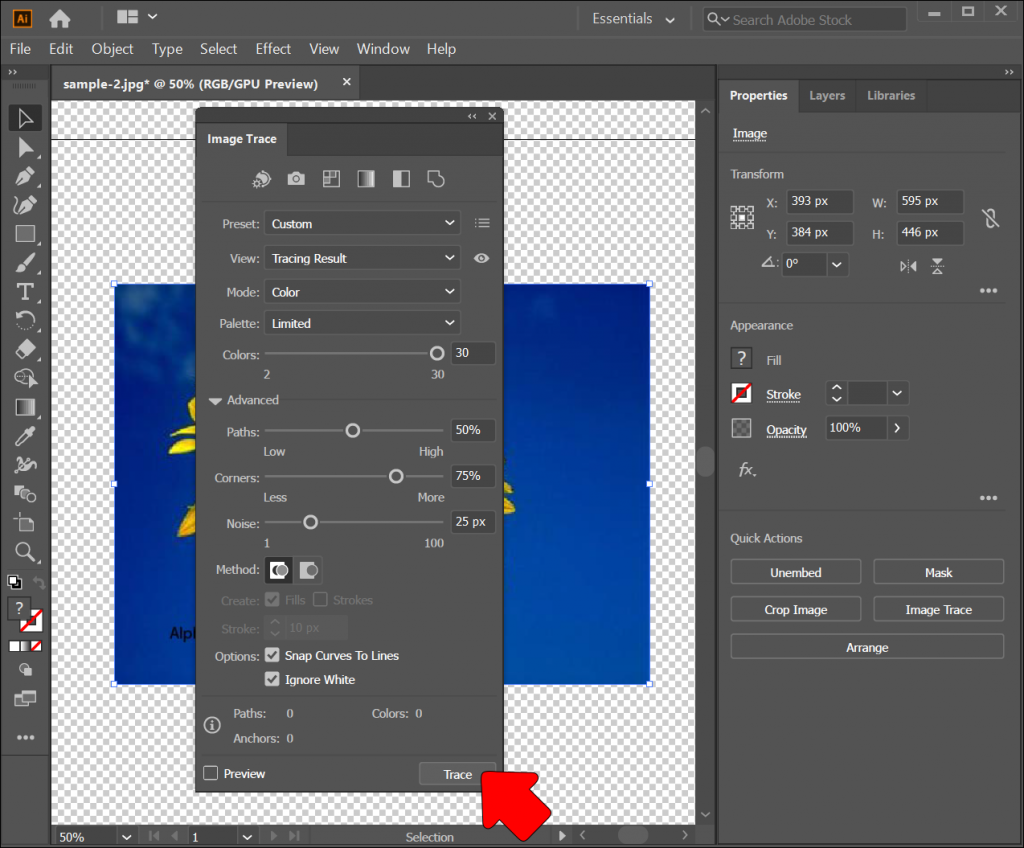Click the Trace button

point(457,773)
